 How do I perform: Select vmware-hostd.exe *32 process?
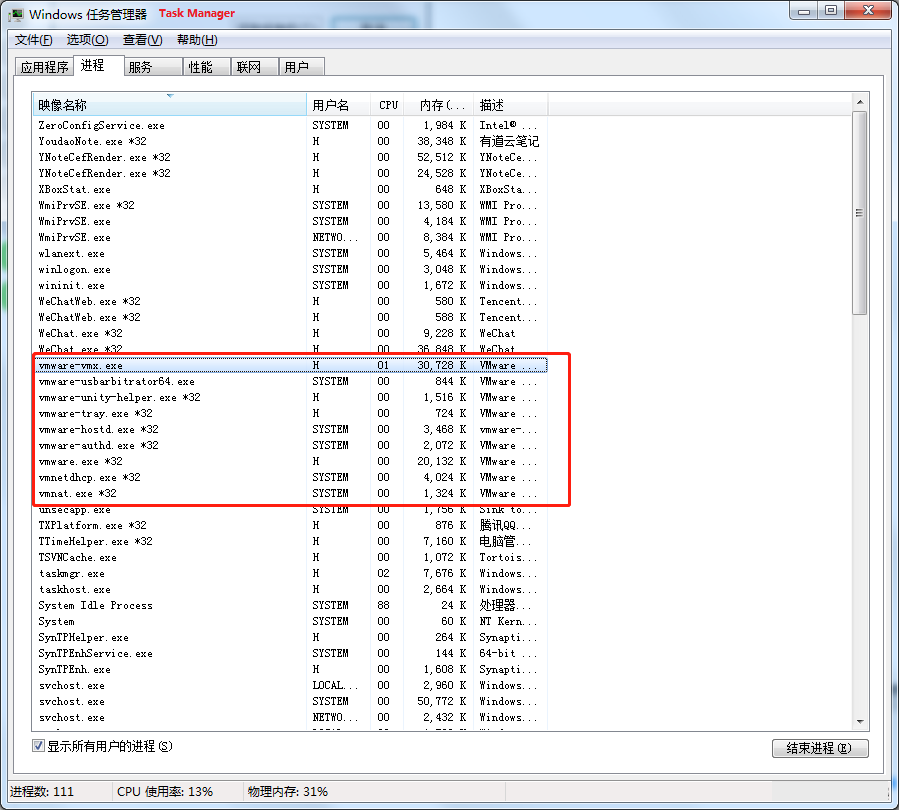pos(290,429)
